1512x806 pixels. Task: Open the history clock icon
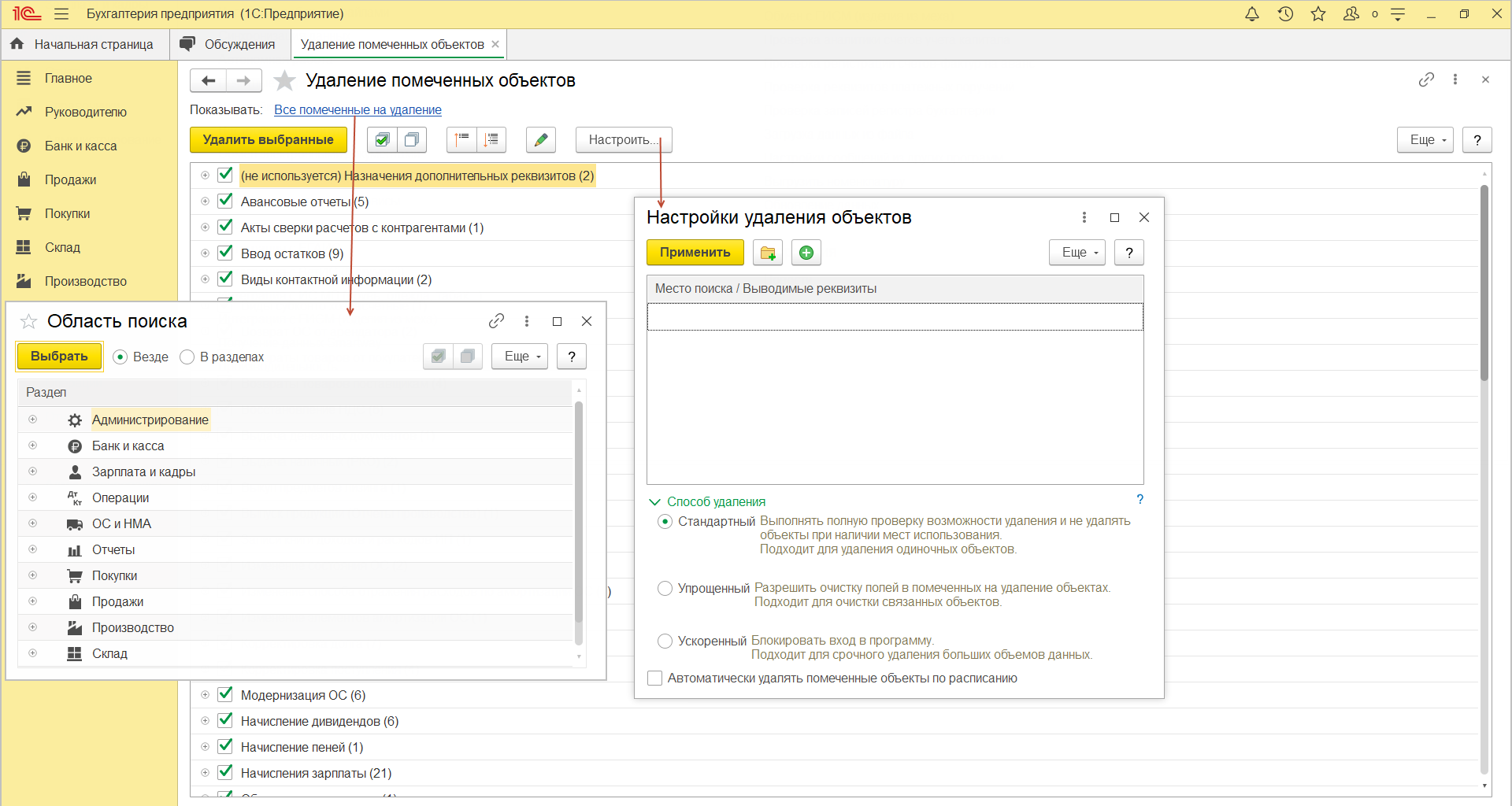coord(1285,14)
